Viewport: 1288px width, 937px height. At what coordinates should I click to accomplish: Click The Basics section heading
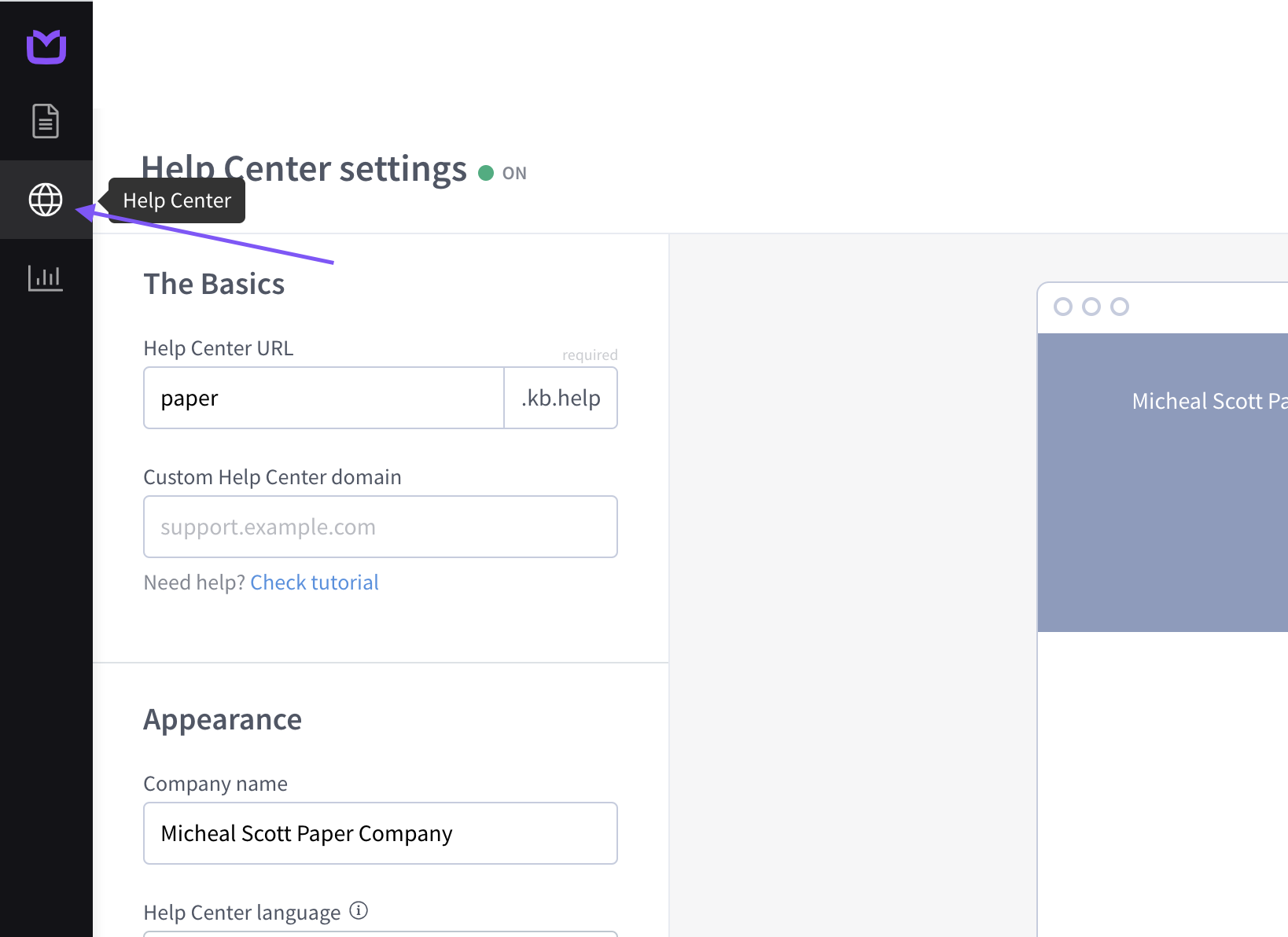pyautogui.click(x=214, y=284)
